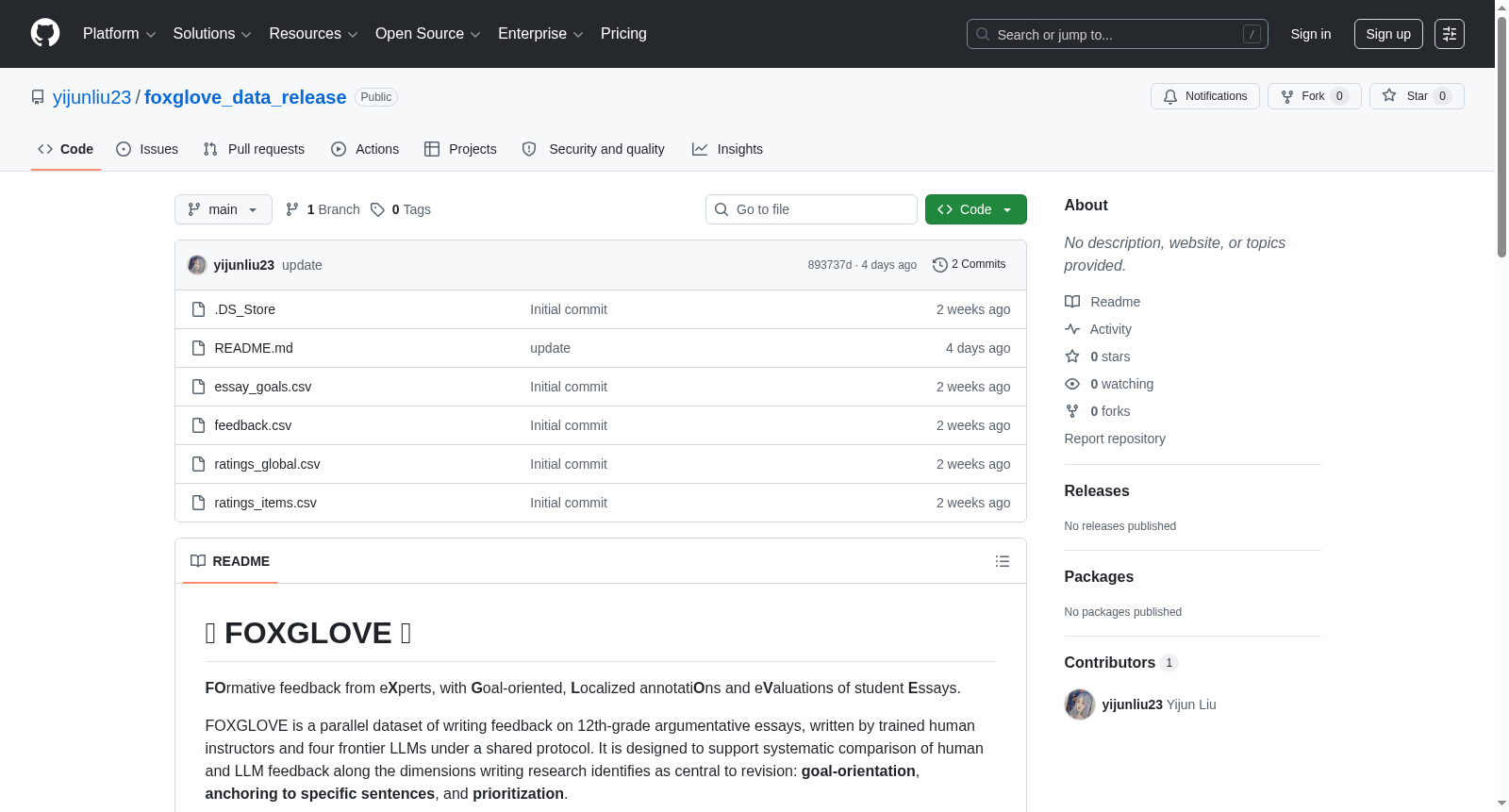The width and height of the screenshot is (1509, 812).
Task: Click the star icon in the Star button
Action: tap(1389, 95)
